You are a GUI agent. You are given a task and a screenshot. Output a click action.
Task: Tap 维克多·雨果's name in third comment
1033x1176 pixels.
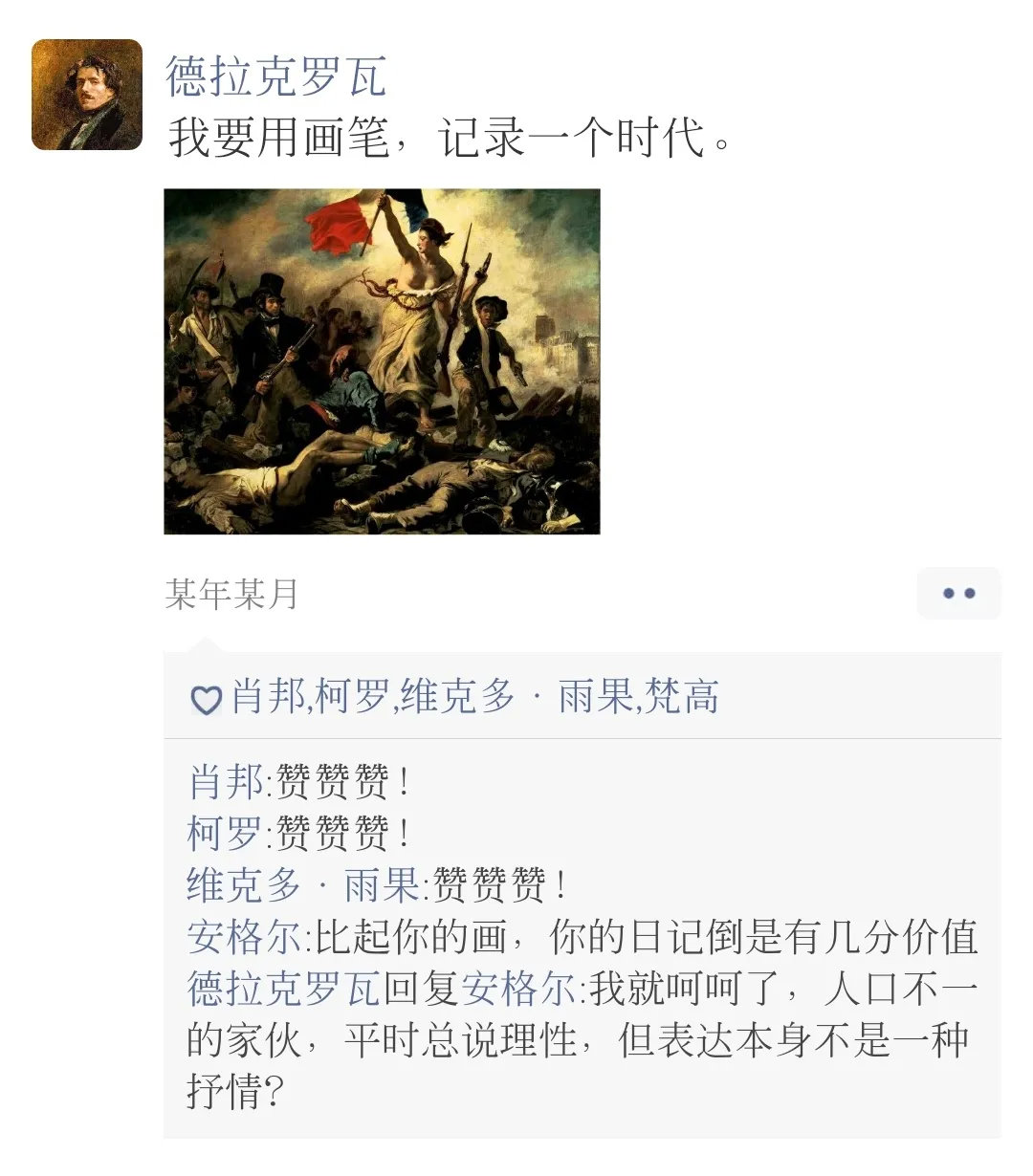pos(303,885)
